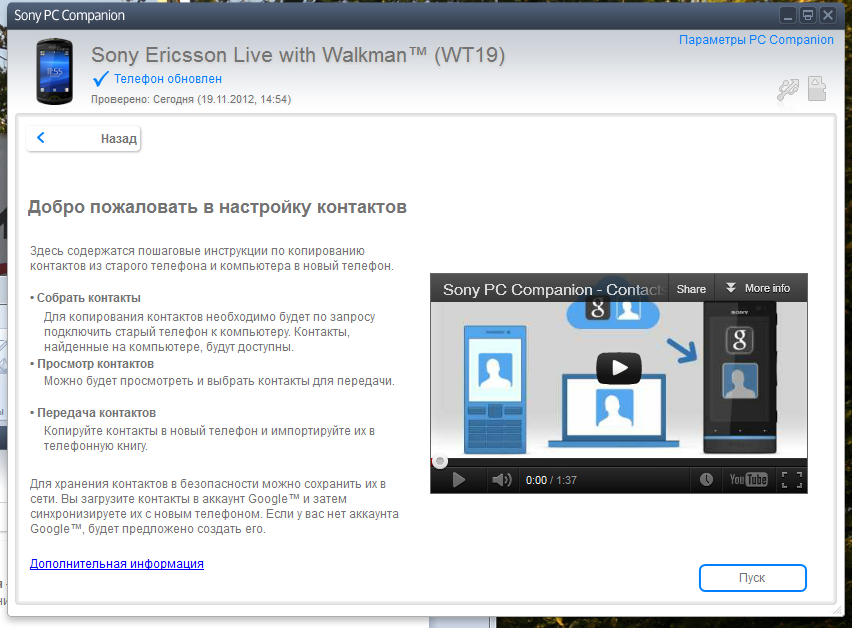This screenshot has height=628, width=852.
Task: Click the back chevron arrow icon
Action: coord(41,137)
